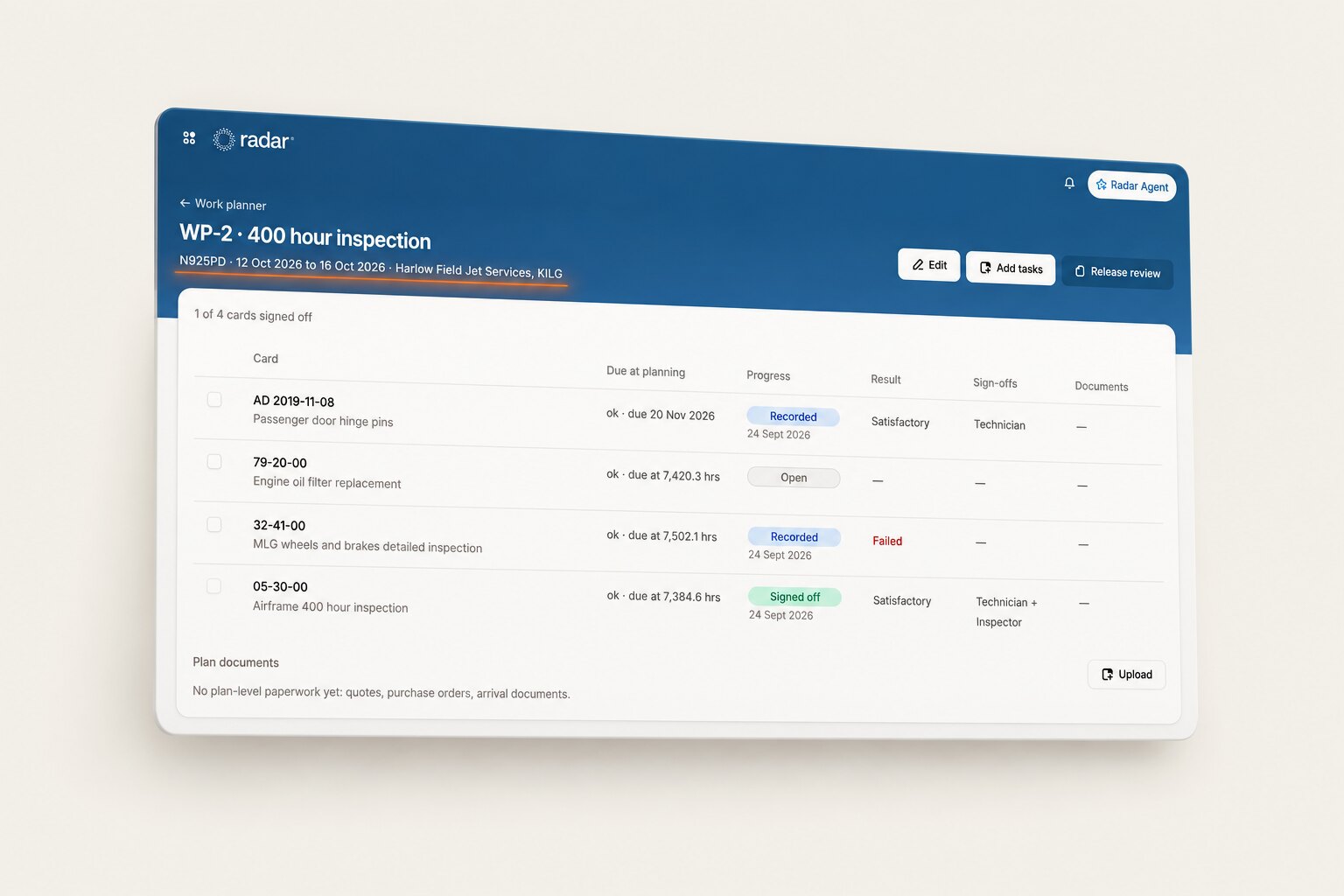The height and width of the screenshot is (896, 1344).
Task: Click the star icon in Radar Agent
Action: coord(1102,185)
